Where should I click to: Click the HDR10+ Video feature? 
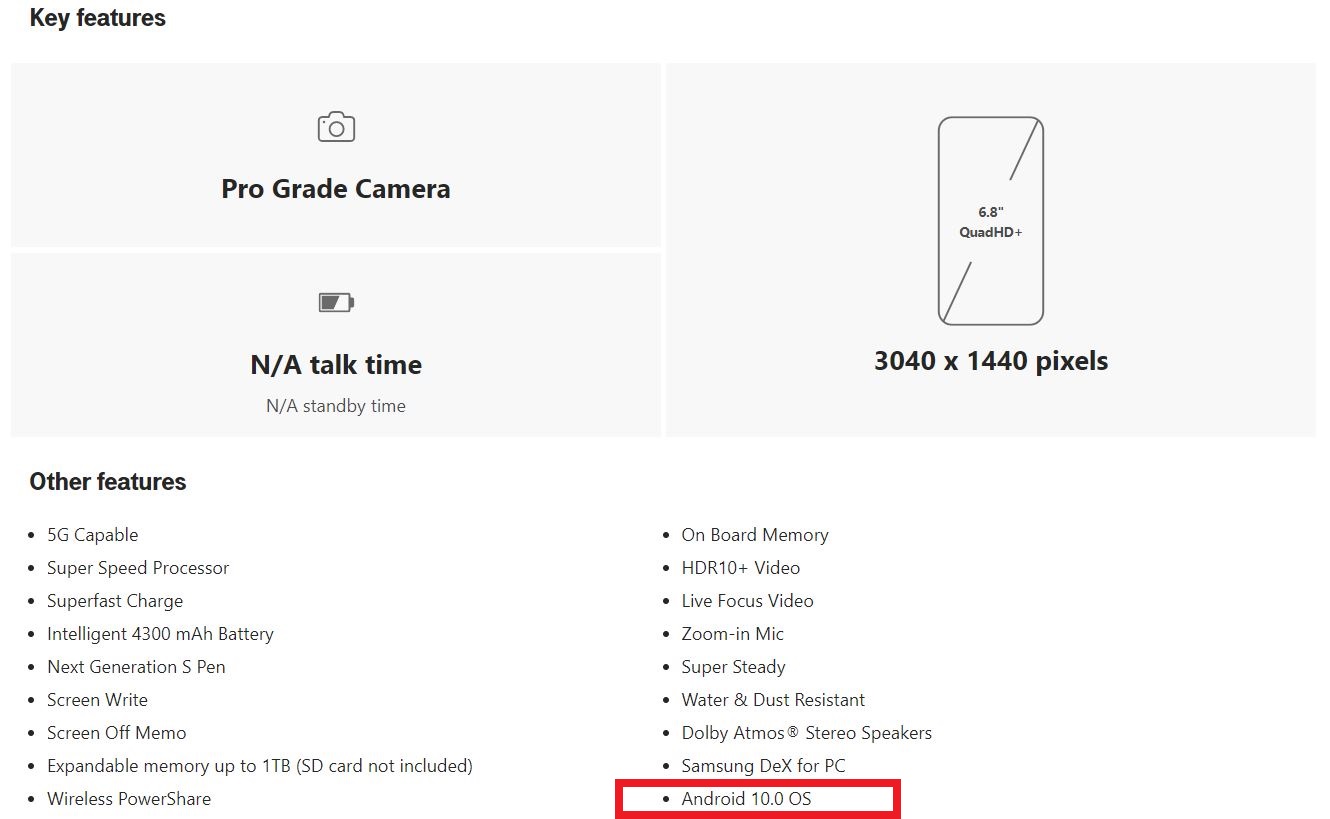coord(740,568)
